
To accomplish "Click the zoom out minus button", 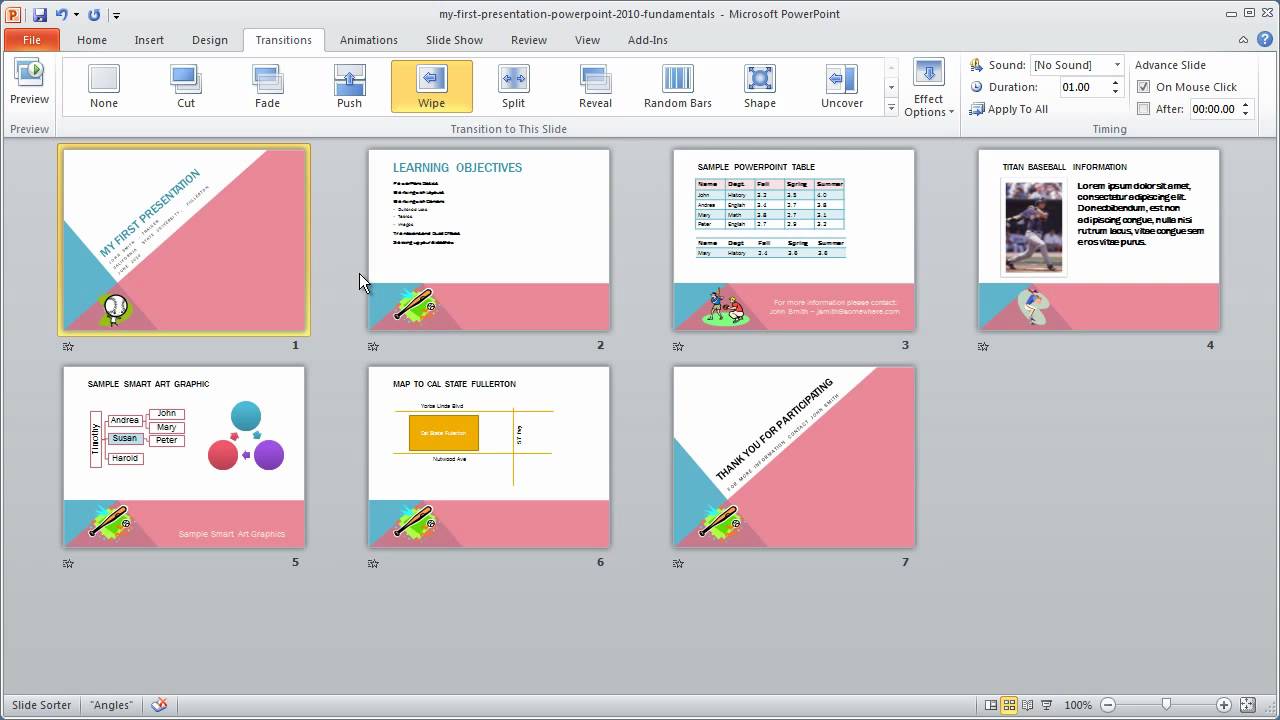I will 1109,705.
